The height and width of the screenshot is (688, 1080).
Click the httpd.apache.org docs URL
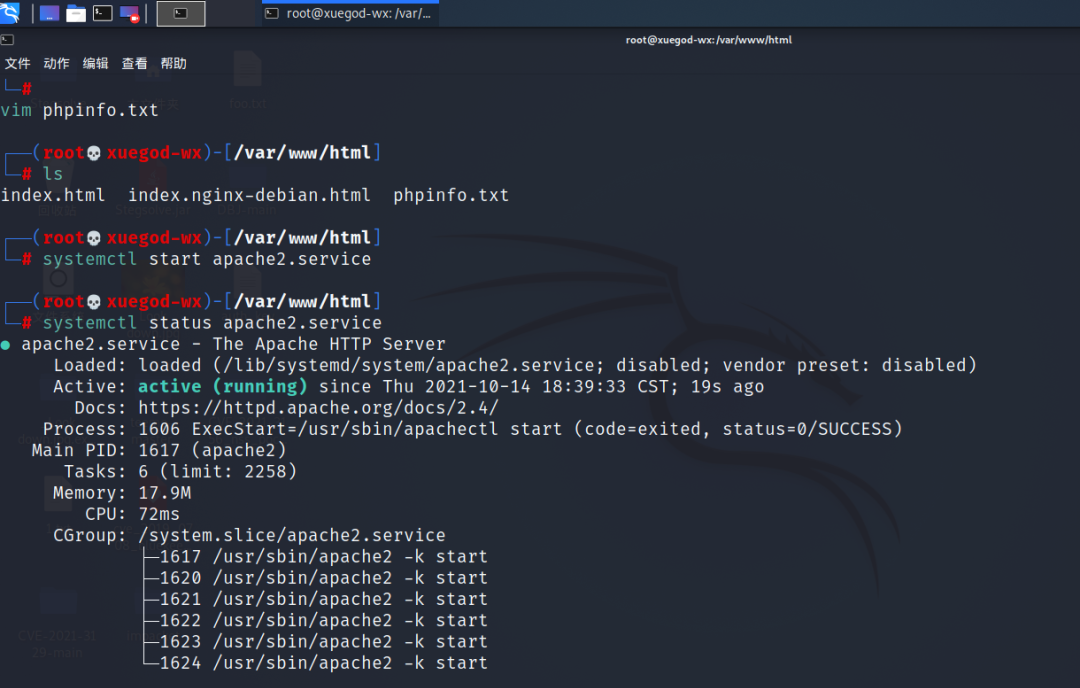click(x=318, y=408)
